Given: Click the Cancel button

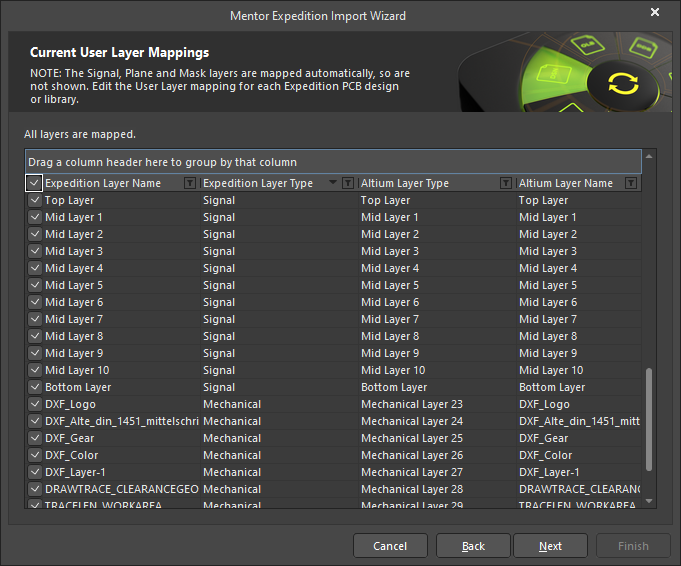Looking at the screenshot, I should [x=390, y=546].
